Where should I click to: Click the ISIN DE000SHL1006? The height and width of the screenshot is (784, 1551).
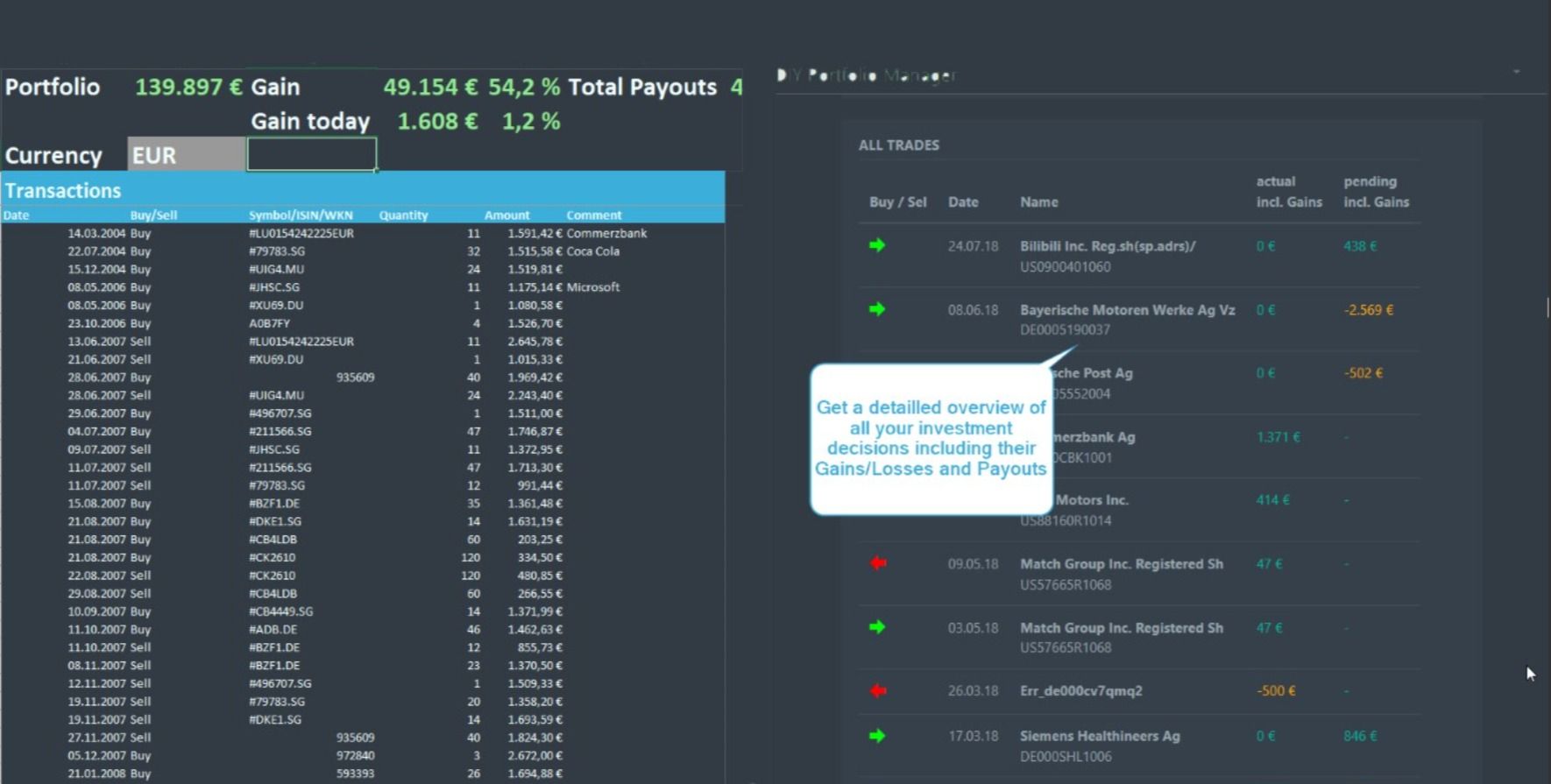[x=1066, y=757]
